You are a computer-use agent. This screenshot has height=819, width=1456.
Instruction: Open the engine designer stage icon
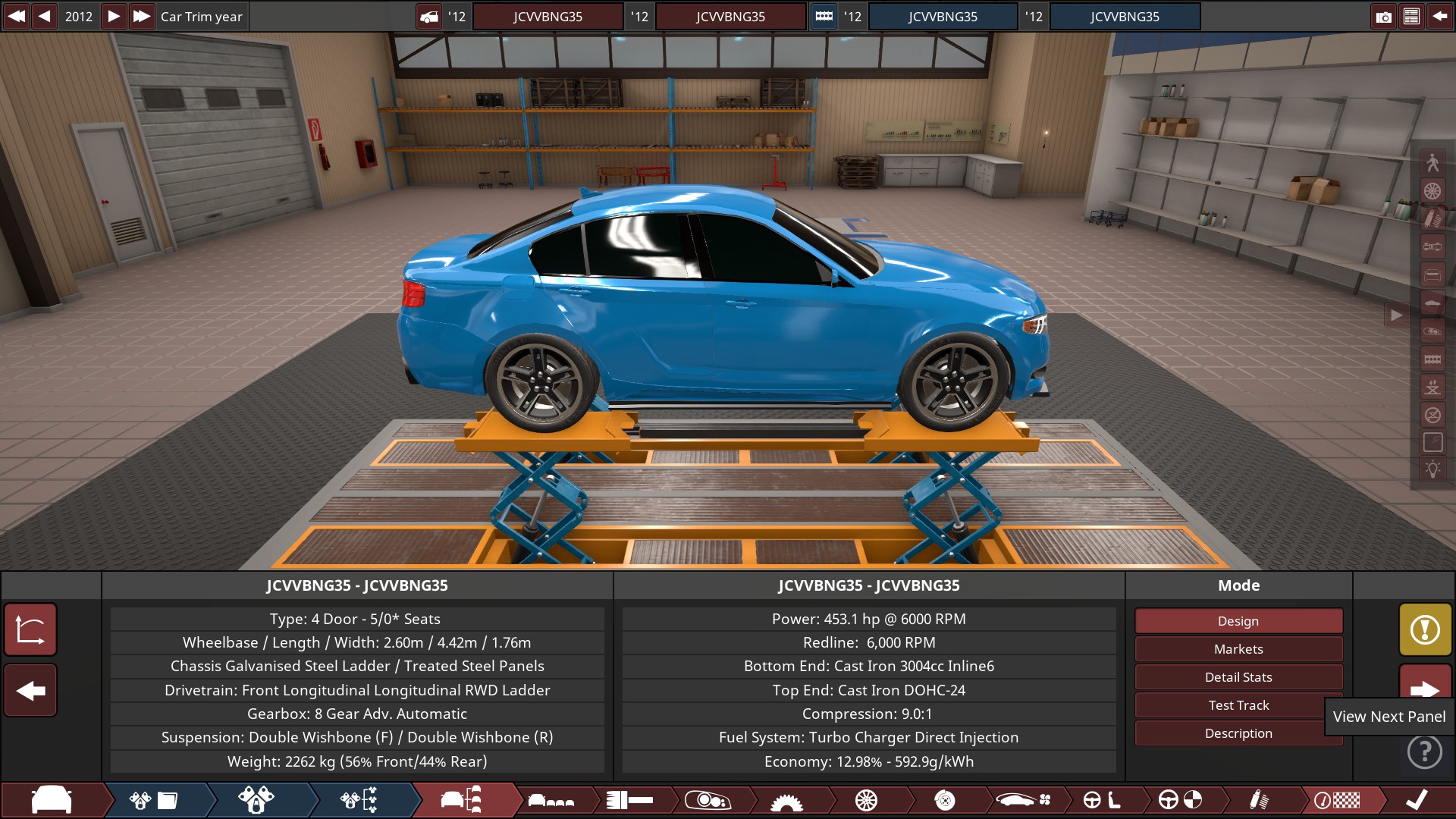[256, 800]
